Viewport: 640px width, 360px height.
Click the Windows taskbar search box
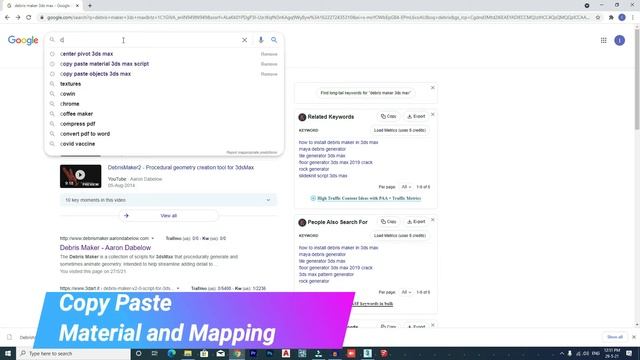tap(73, 353)
